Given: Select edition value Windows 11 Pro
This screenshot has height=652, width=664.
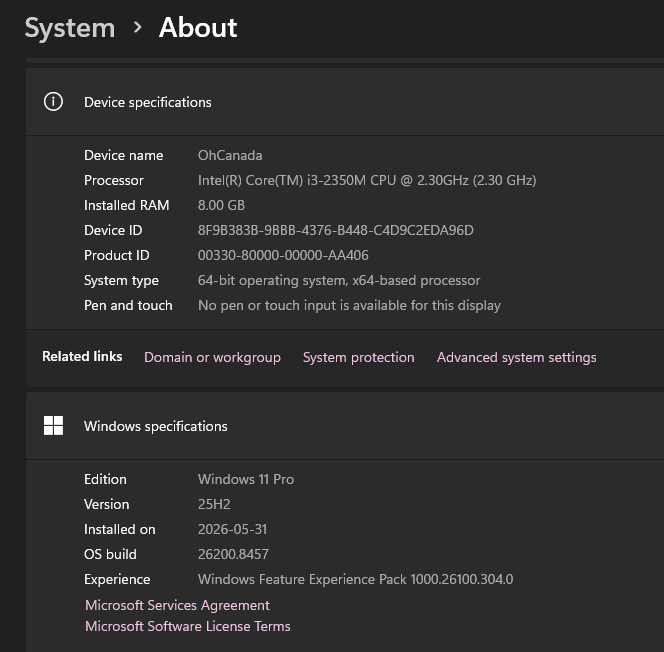Looking at the screenshot, I should click(246, 479).
